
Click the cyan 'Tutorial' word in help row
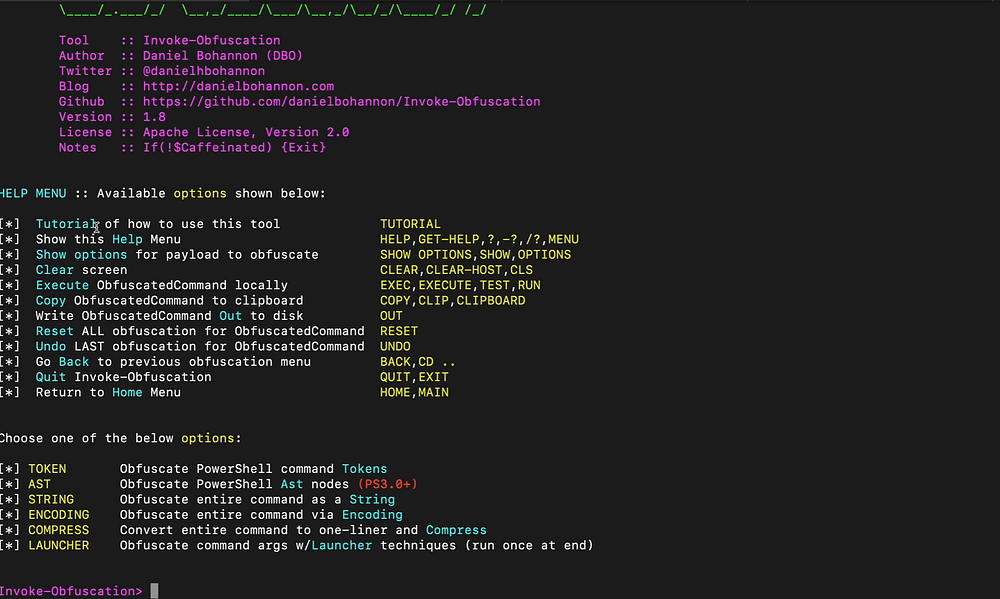click(x=66, y=224)
